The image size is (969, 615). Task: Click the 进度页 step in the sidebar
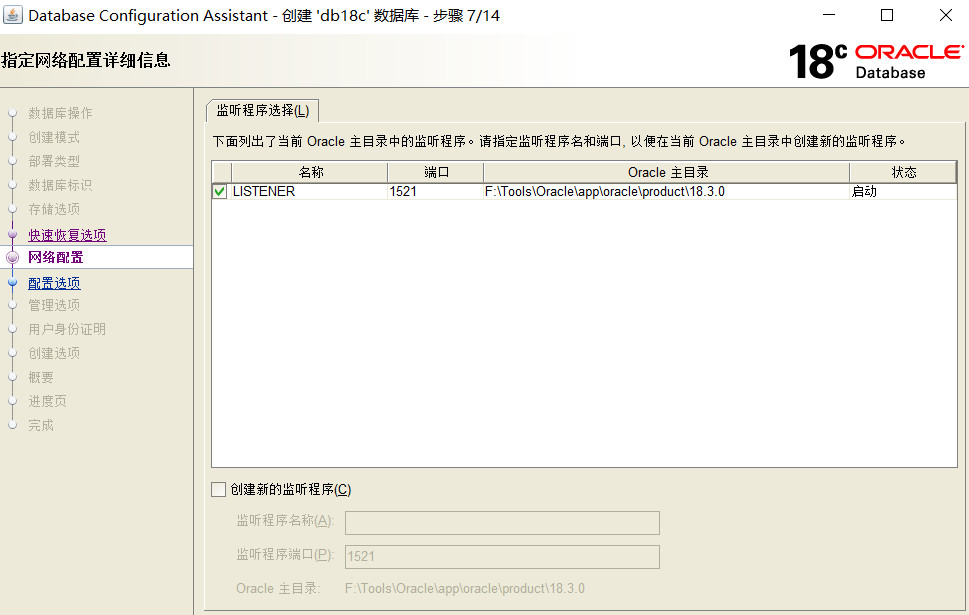(x=47, y=402)
